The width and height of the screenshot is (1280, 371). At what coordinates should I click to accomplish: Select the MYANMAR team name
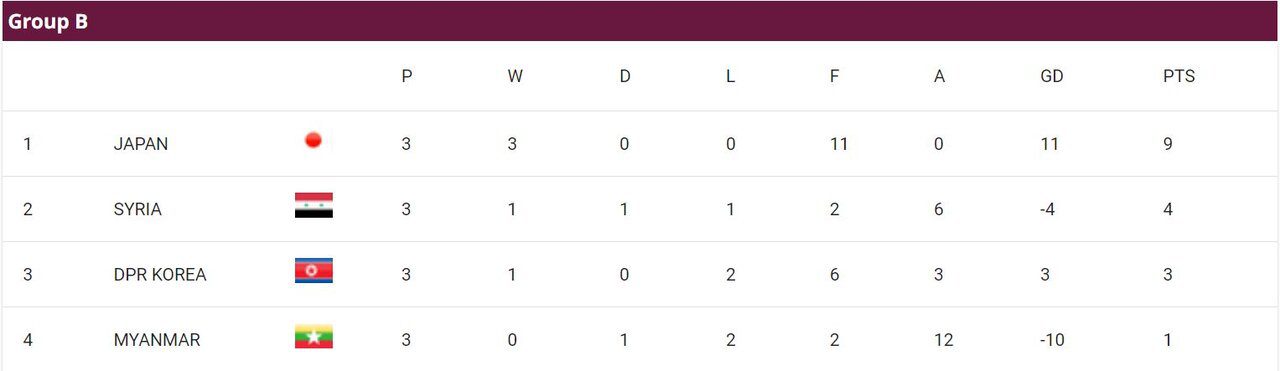pos(157,340)
